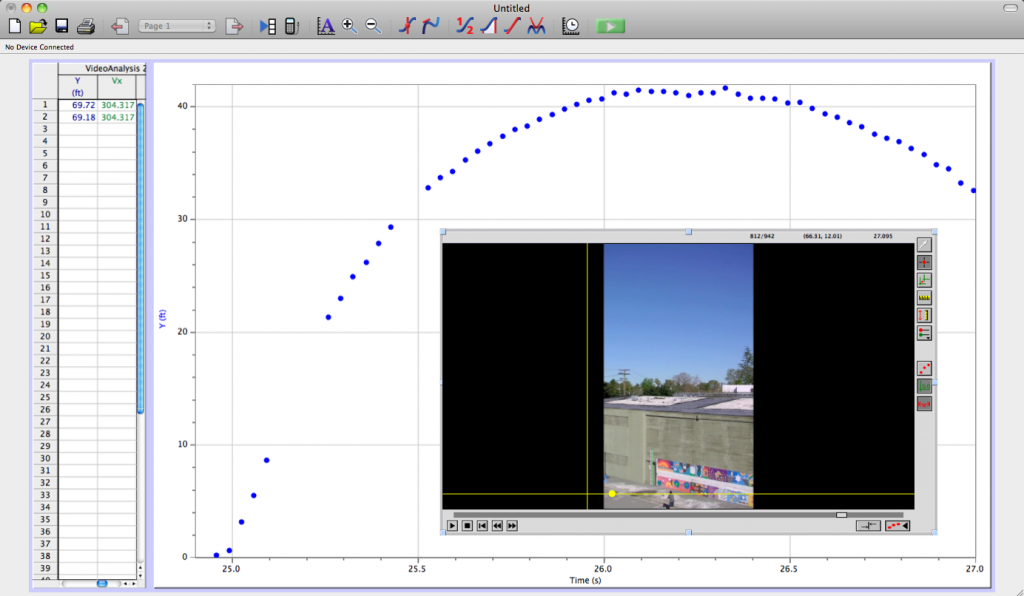The height and width of the screenshot is (596, 1024).
Task: Toggle the origin axes overlay visibility
Action: click(924, 386)
